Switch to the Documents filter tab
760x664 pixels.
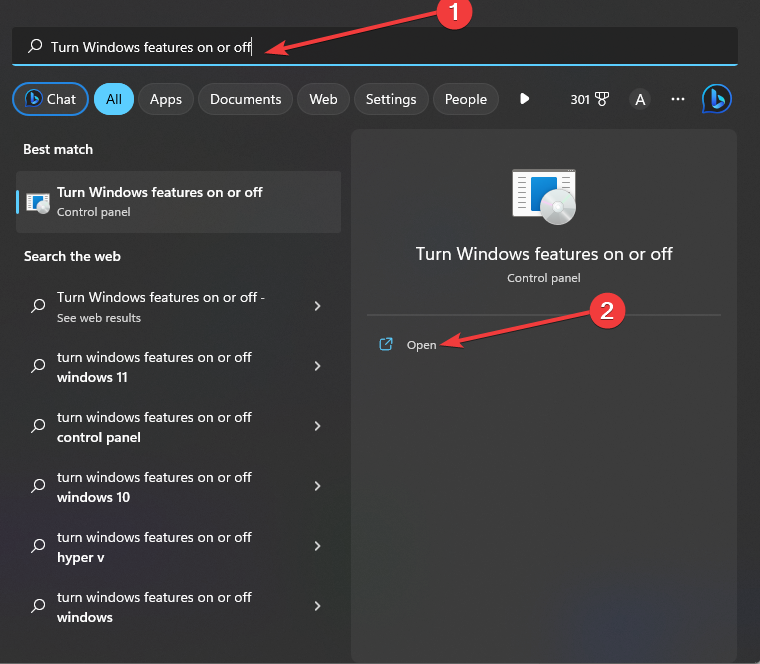(245, 99)
